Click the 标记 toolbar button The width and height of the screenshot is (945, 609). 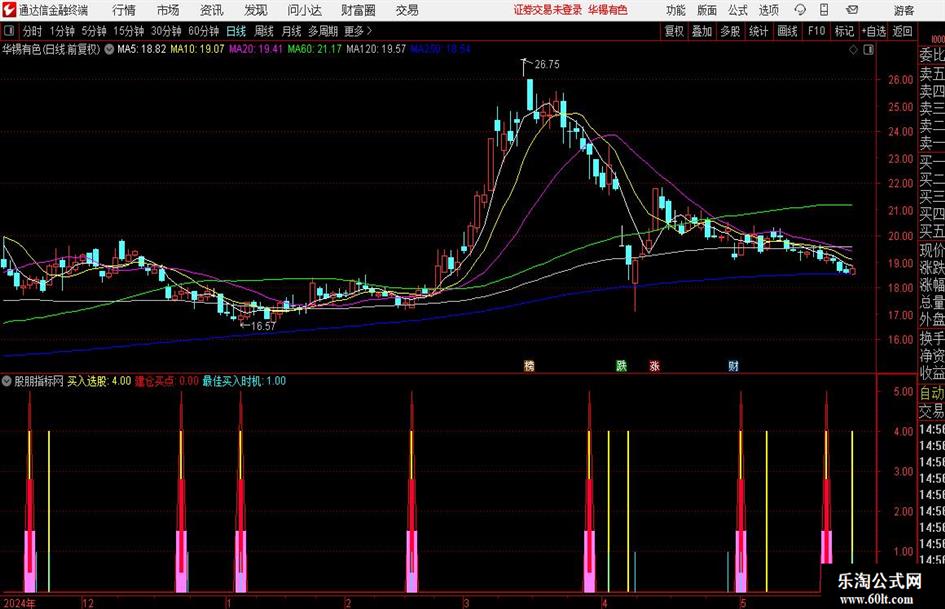pos(844,31)
